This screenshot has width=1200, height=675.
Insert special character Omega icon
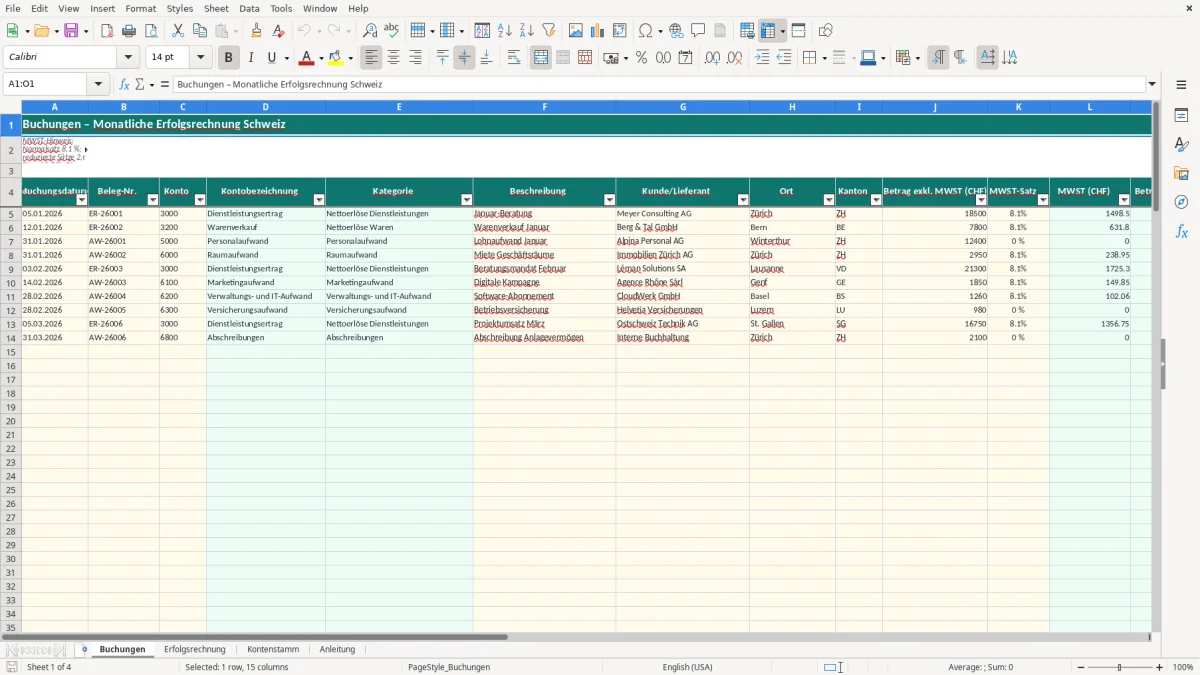coord(645,31)
